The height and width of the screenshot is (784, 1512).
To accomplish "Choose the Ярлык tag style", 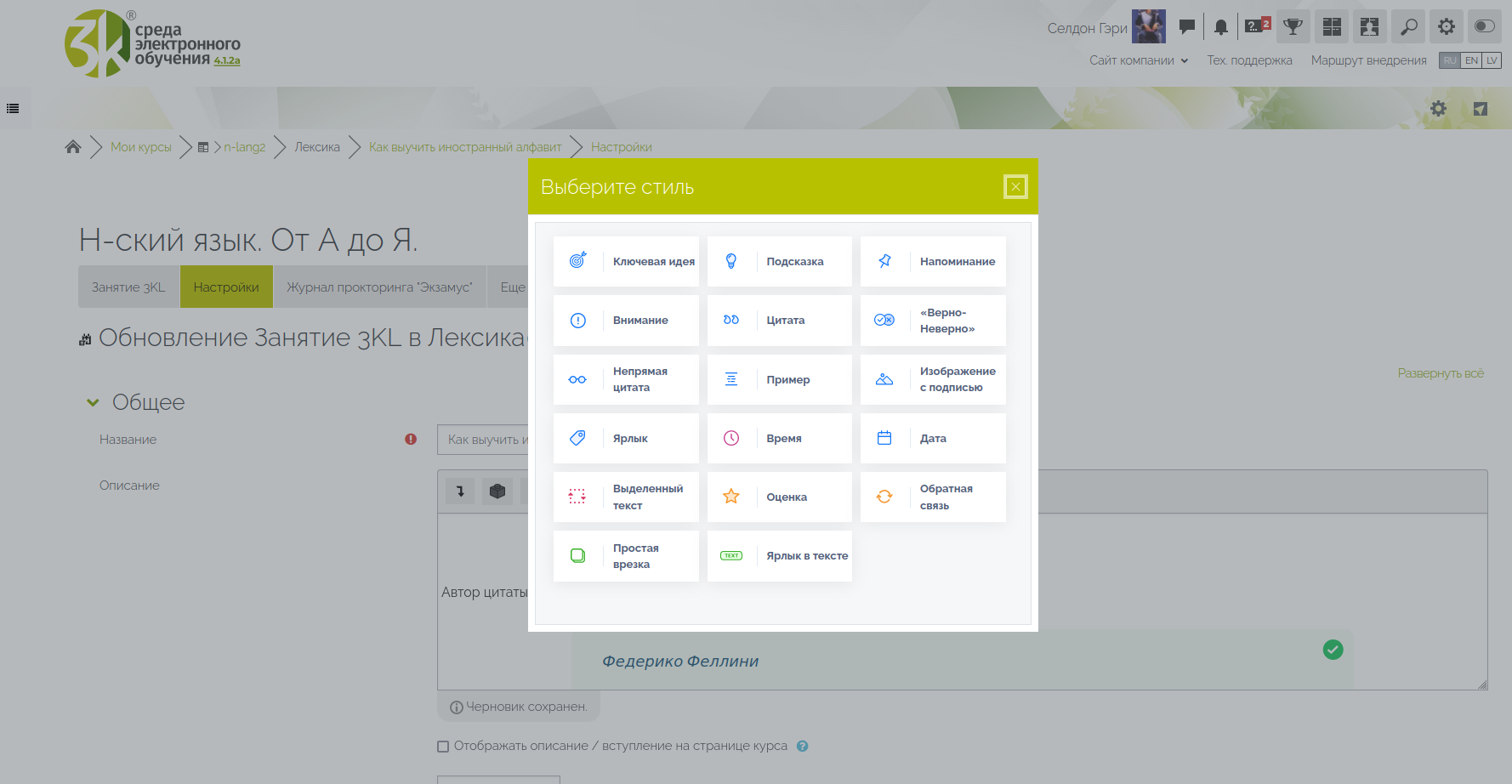I will (x=626, y=439).
